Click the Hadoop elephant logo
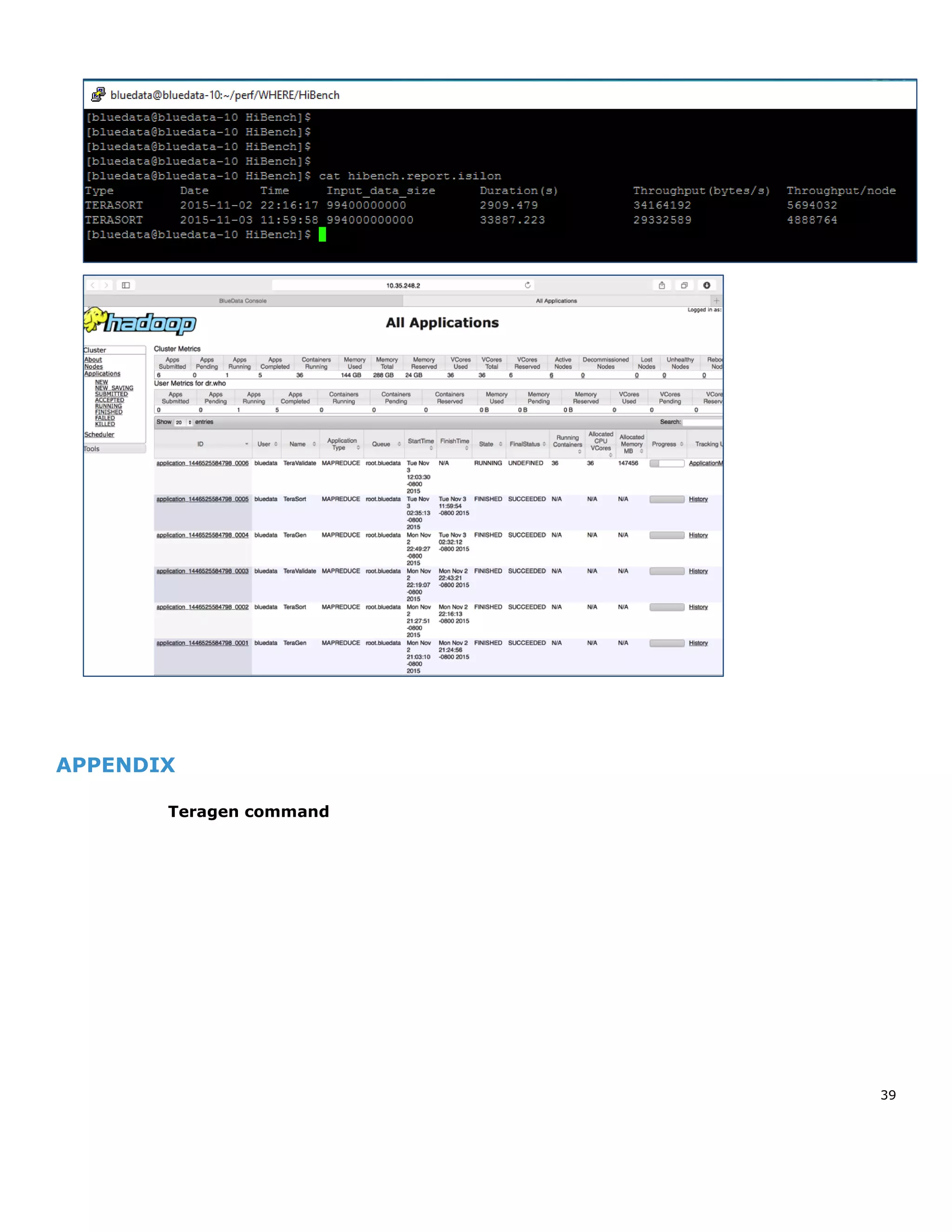Image resolution: width=952 pixels, height=1232 pixels. [140, 322]
